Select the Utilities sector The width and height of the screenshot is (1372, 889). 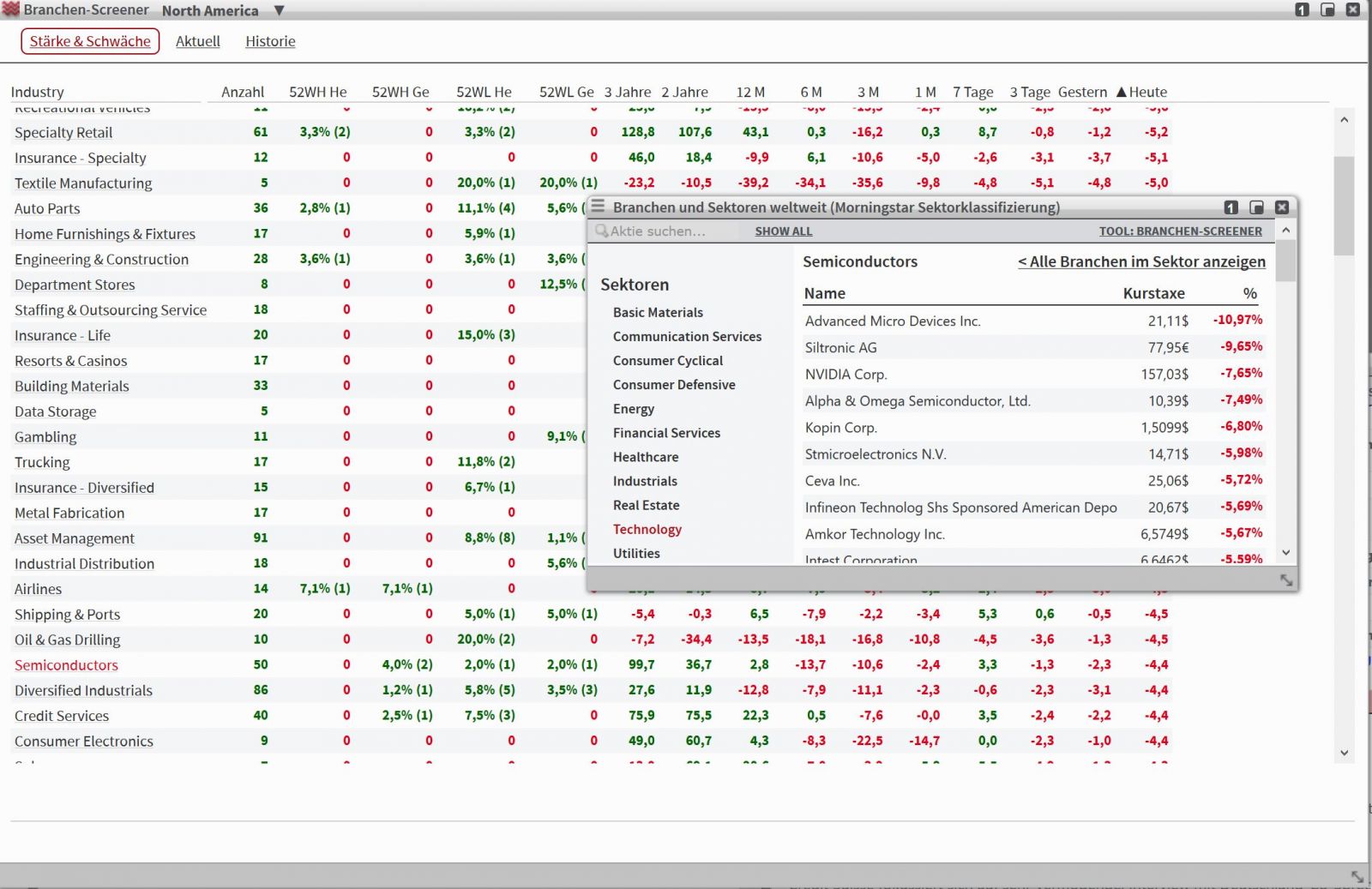point(636,553)
